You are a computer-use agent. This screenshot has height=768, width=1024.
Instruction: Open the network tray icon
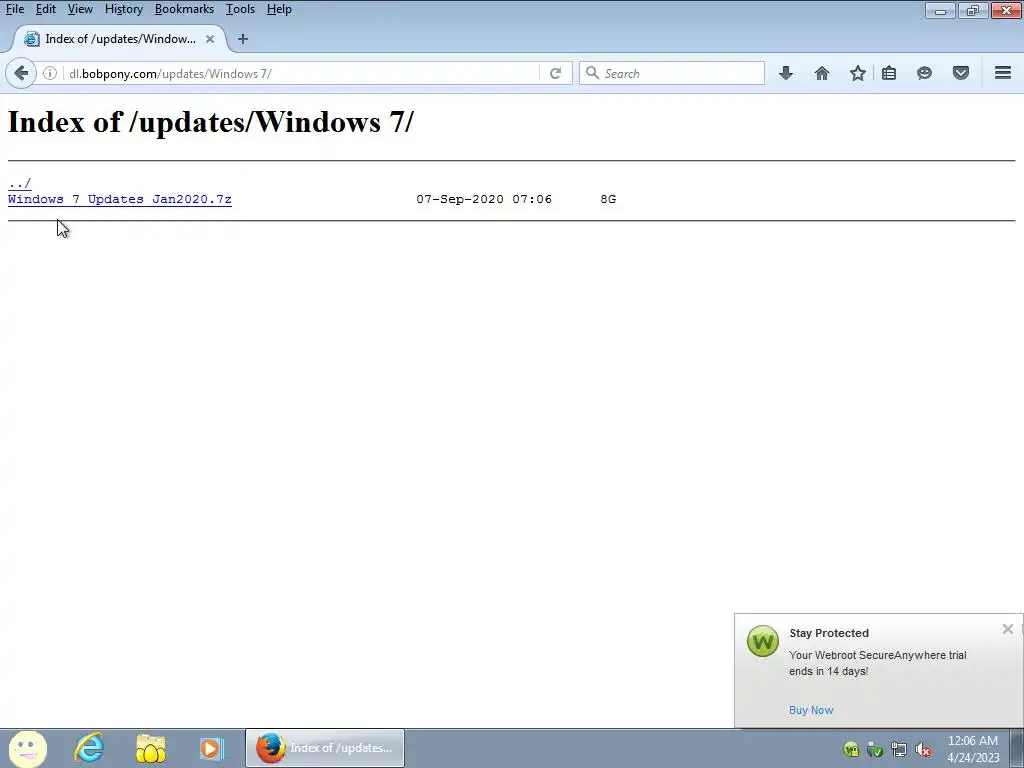point(899,750)
